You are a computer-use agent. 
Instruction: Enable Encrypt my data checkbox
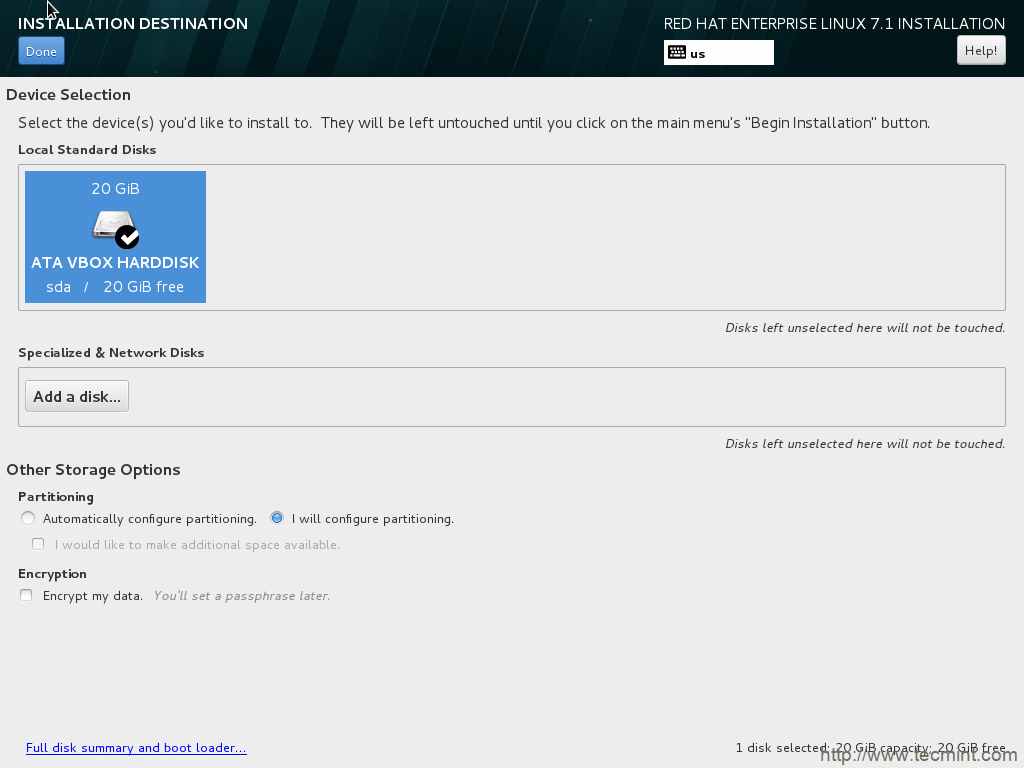(26, 595)
